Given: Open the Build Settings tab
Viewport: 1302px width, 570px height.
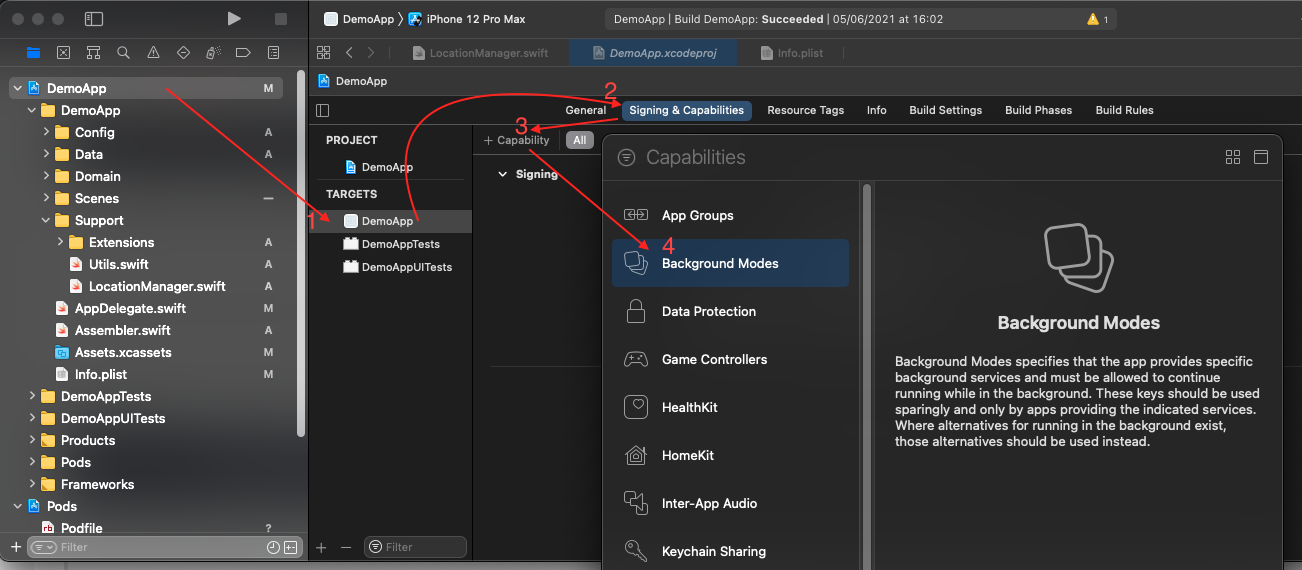Looking at the screenshot, I should (x=945, y=110).
